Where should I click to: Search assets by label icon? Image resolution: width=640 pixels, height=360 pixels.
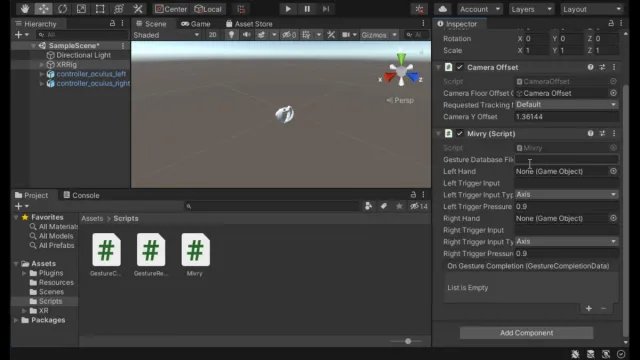pos(384,207)
